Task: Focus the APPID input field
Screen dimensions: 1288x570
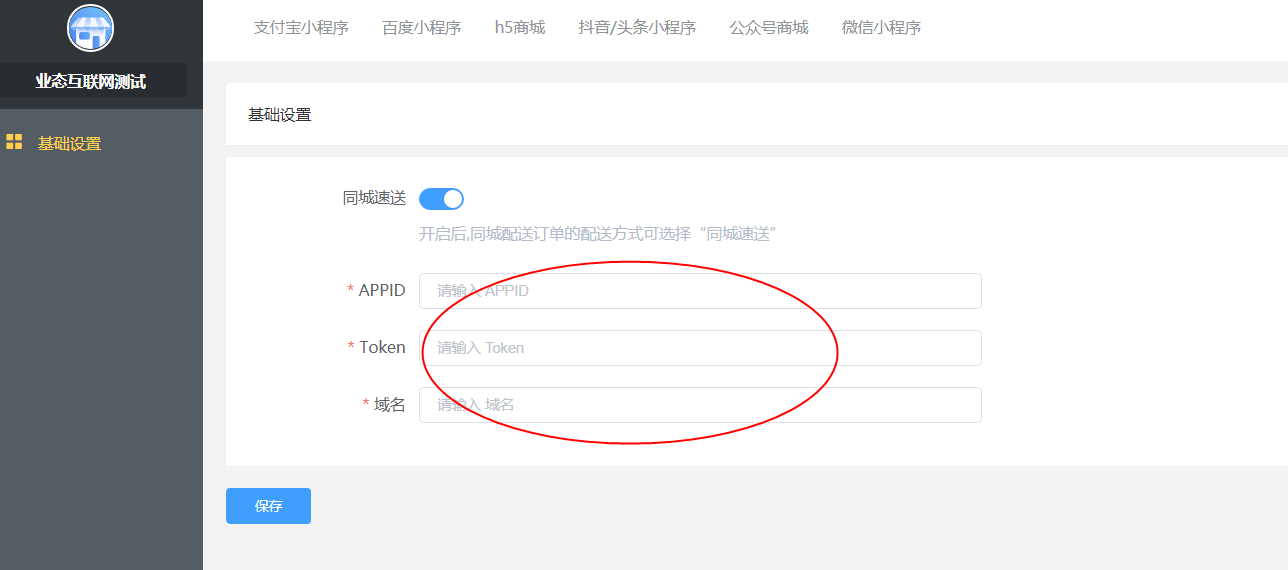Action: (700, 291)
